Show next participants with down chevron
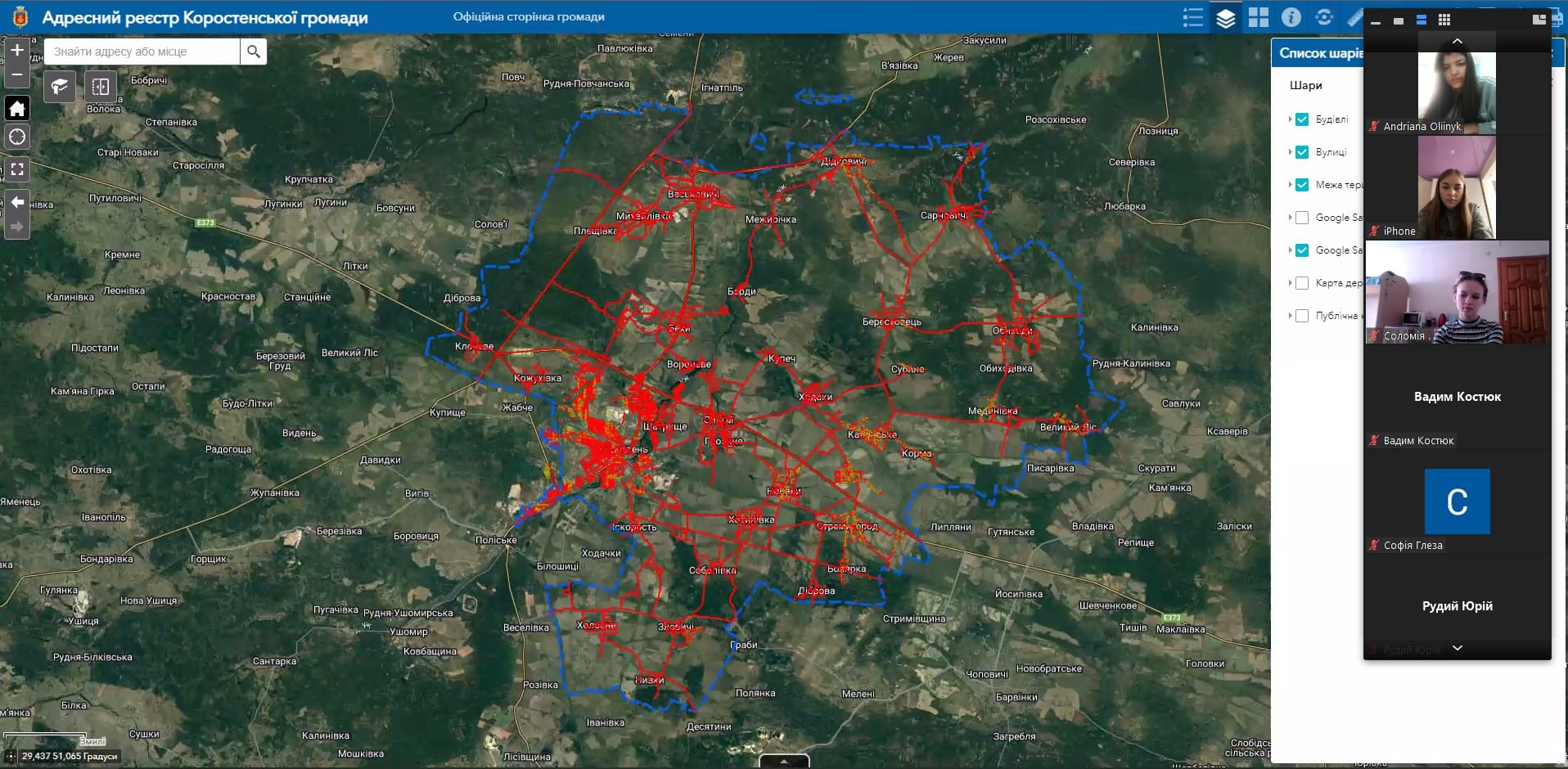Image resolution: width=1568 pixels, height=769 pixels. (x=1457, y=648)
